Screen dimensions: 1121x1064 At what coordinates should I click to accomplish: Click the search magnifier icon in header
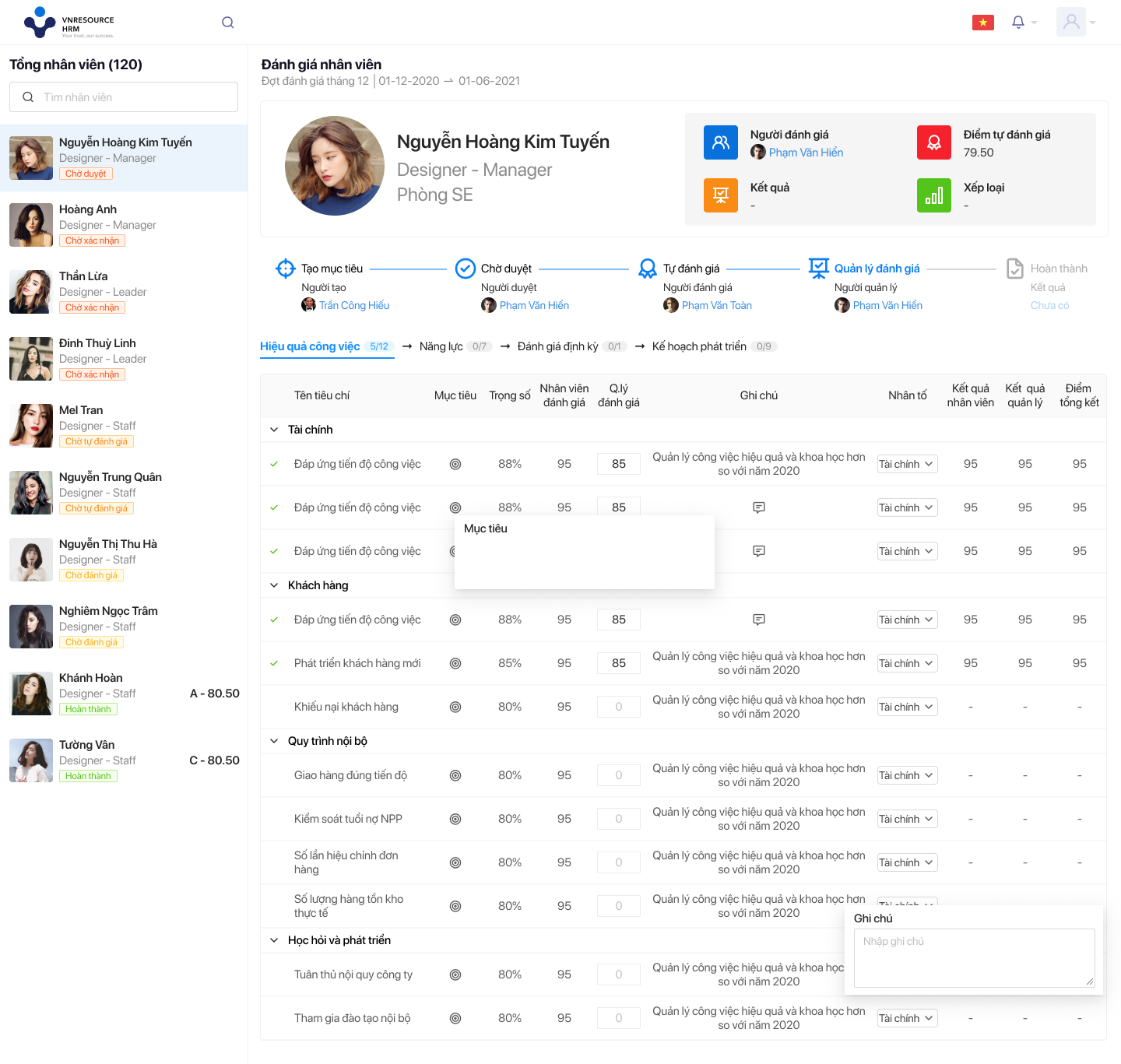click(227, 23)
